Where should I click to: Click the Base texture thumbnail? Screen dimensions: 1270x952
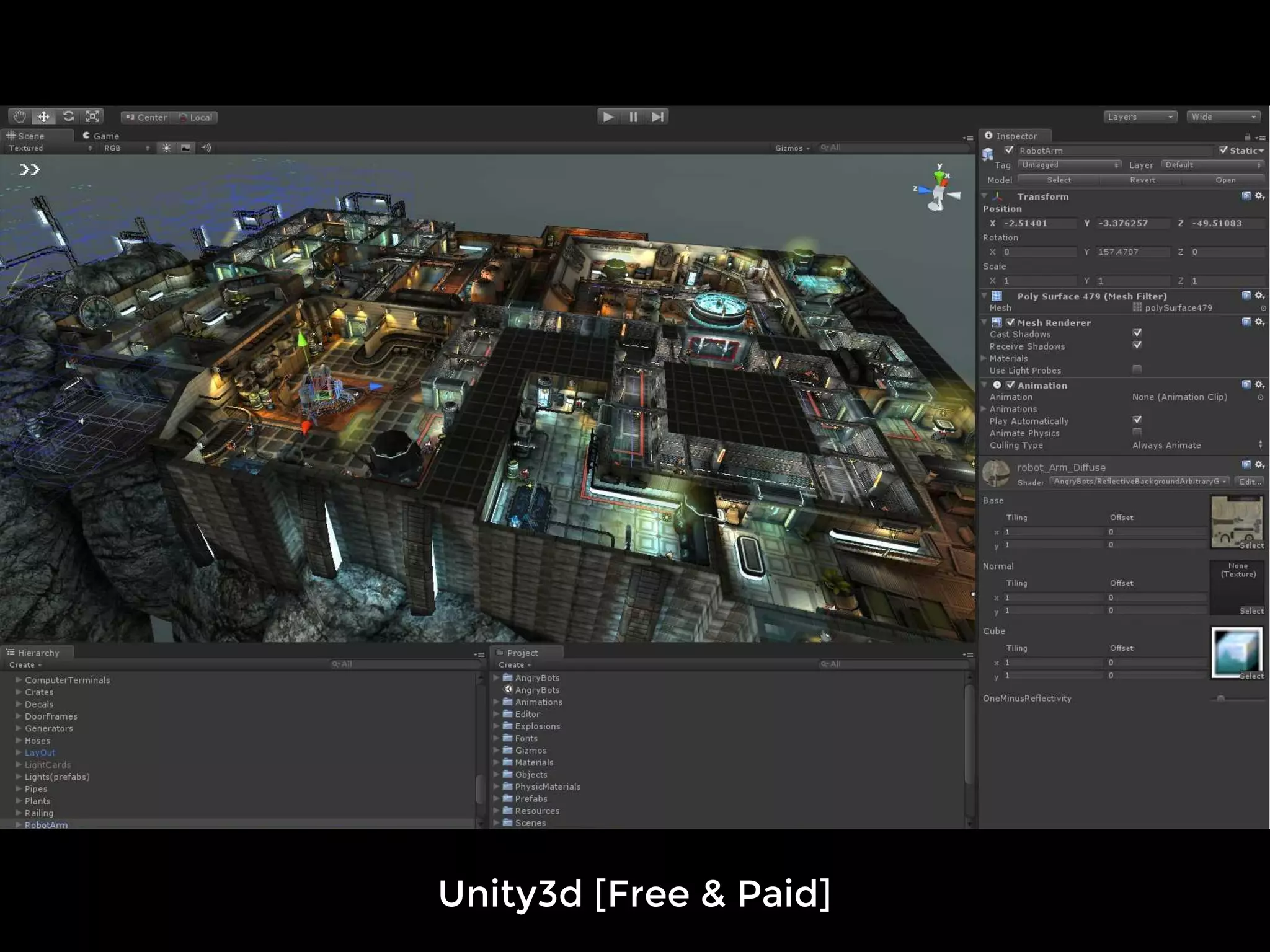[x=1237, y=522]
